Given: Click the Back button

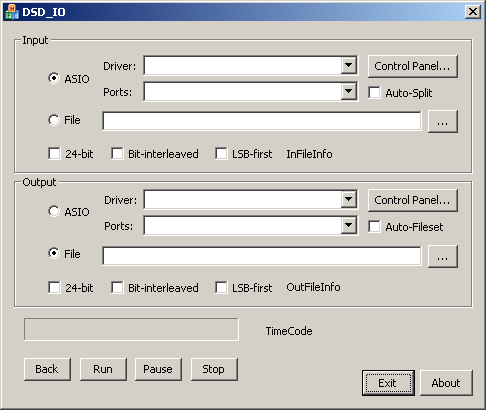Looking at the screenshot, I should pos(47,369).
